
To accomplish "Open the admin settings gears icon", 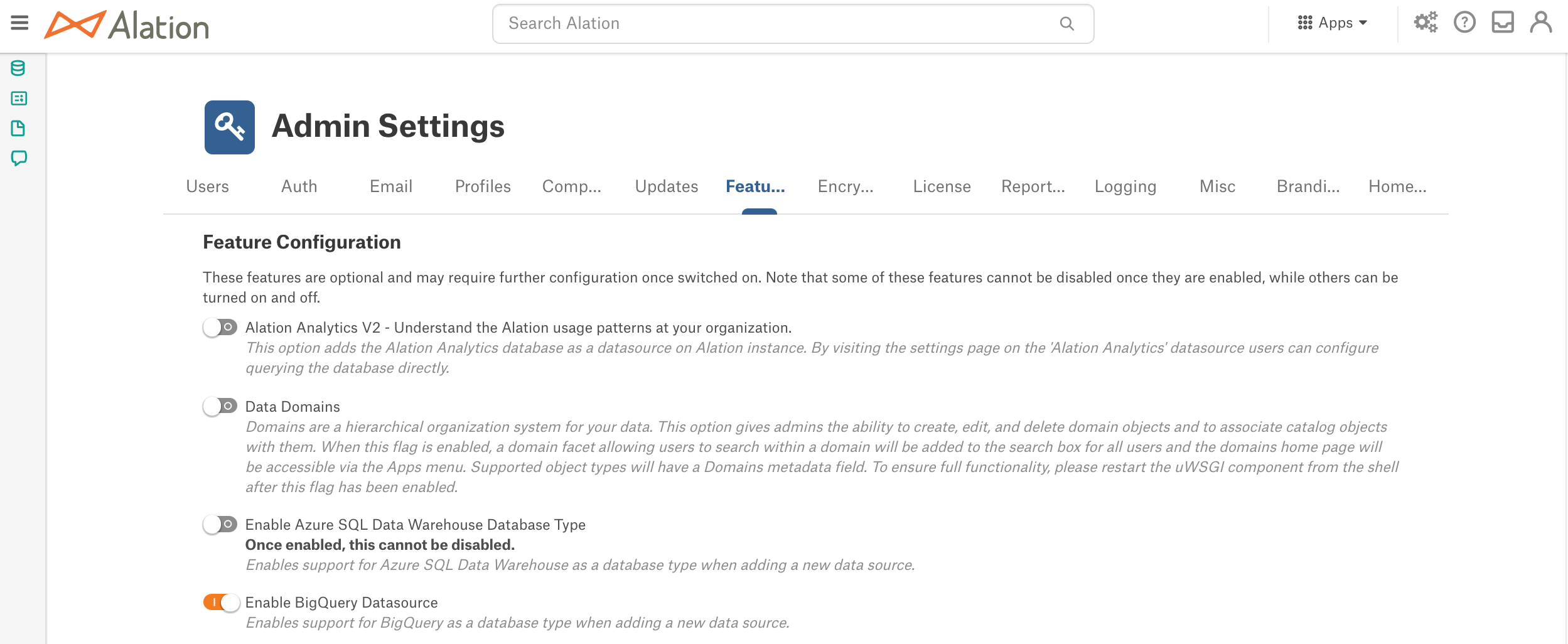I will click(x=1426, y=23).
